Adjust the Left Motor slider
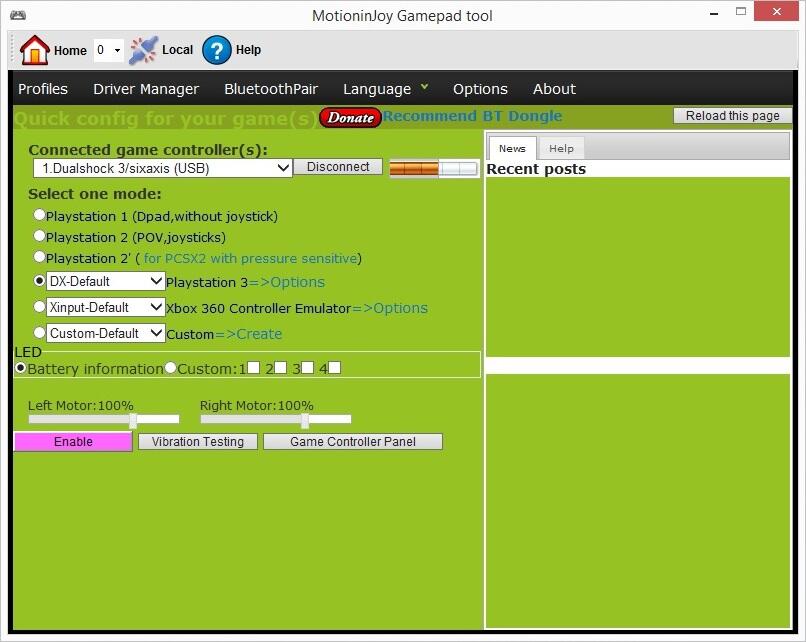This screenshot has width=806, height=642. (133, 420)
